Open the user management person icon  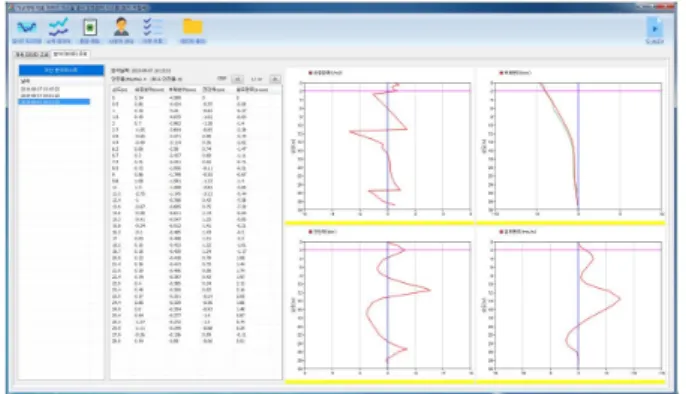pyautogui.click(x=121, y=27)
